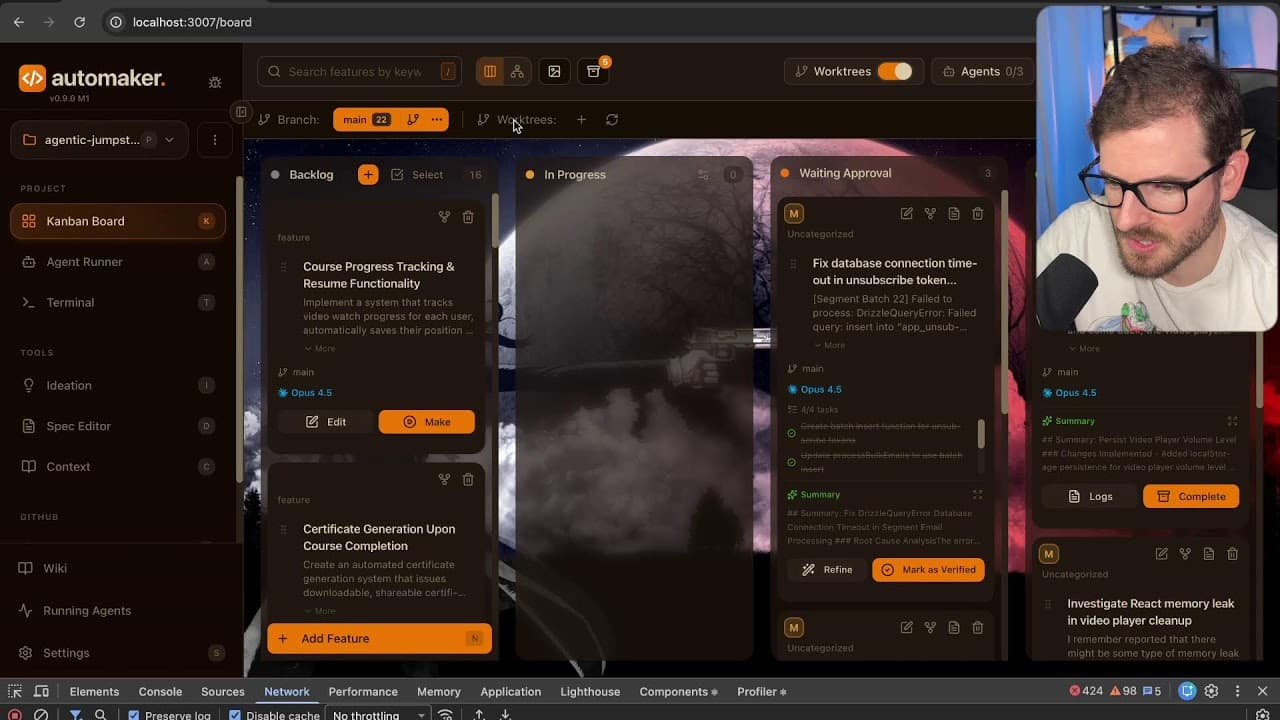
Task: Click the orange add backlog feature icon
Action: click(368, 175)
